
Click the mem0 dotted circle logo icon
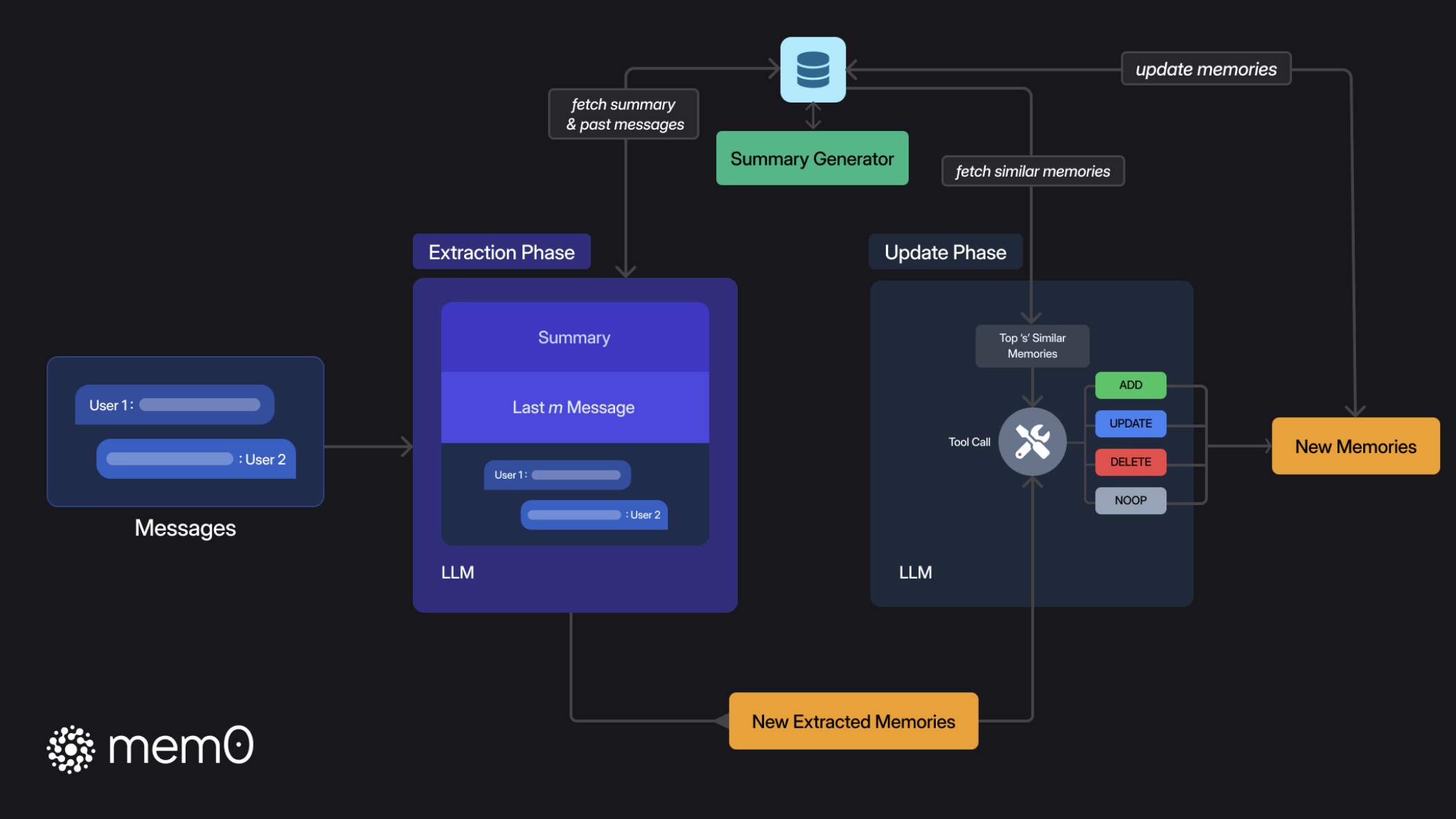71,749
